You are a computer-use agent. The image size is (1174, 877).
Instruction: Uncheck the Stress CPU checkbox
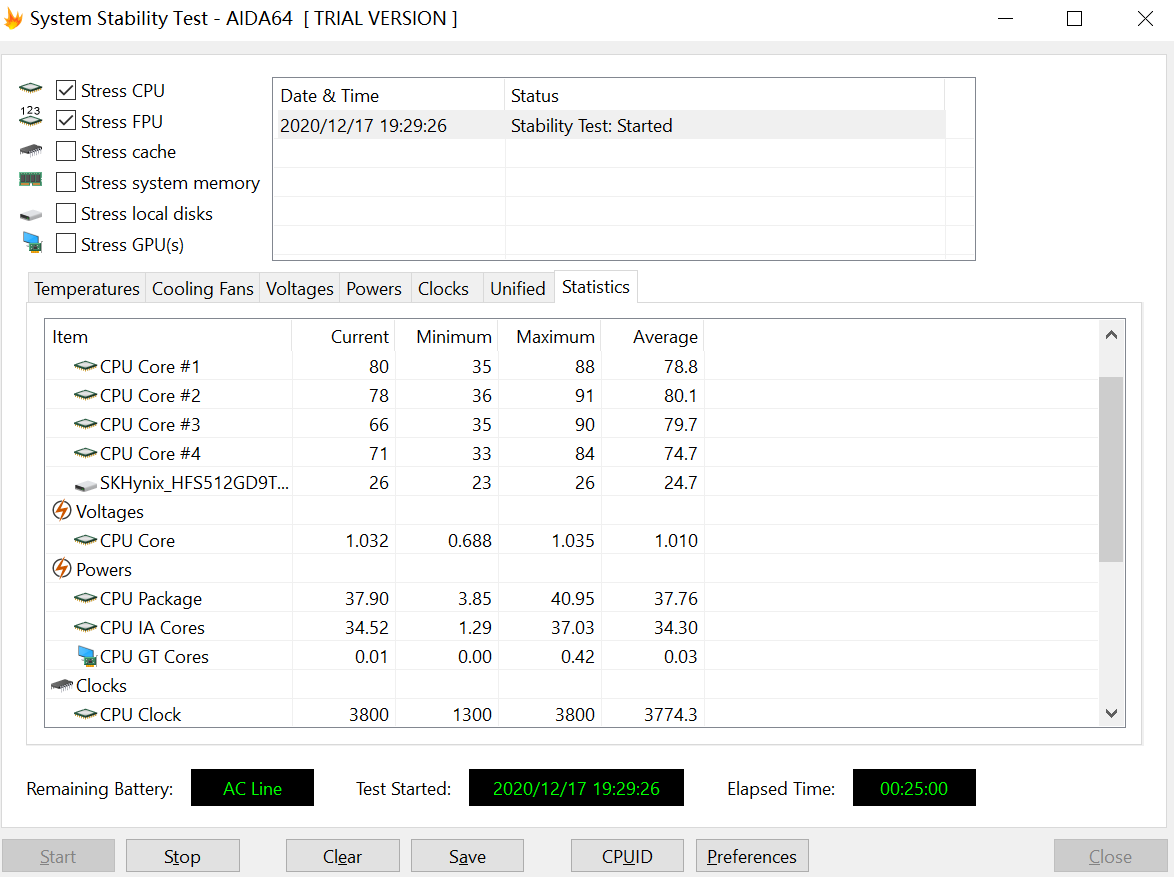click(x=66, y=90)
